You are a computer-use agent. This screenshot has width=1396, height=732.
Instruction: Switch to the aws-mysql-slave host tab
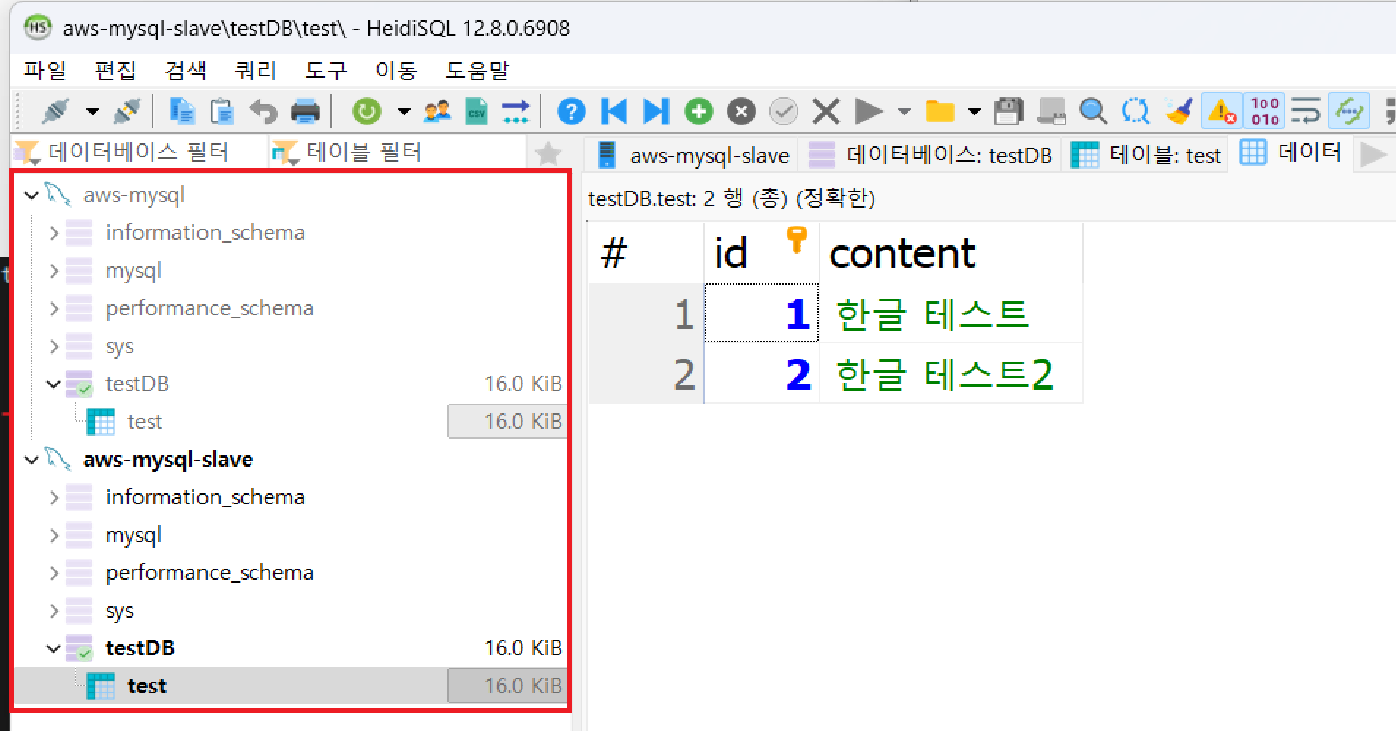(692, 155)
